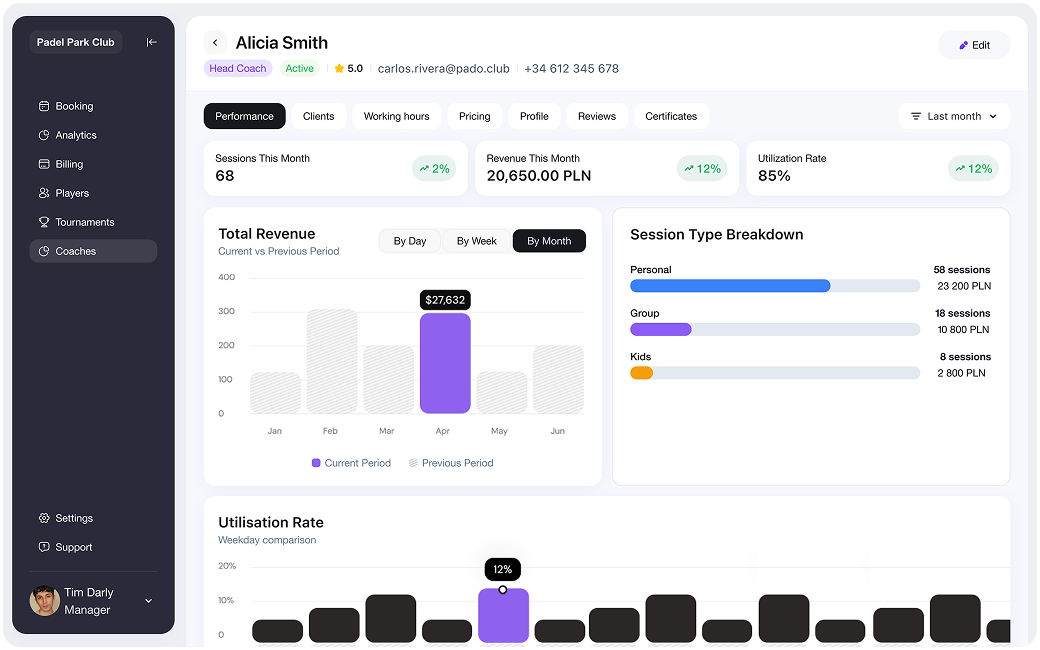Collapse the sidebar with the arrow icon

[151, 42]
